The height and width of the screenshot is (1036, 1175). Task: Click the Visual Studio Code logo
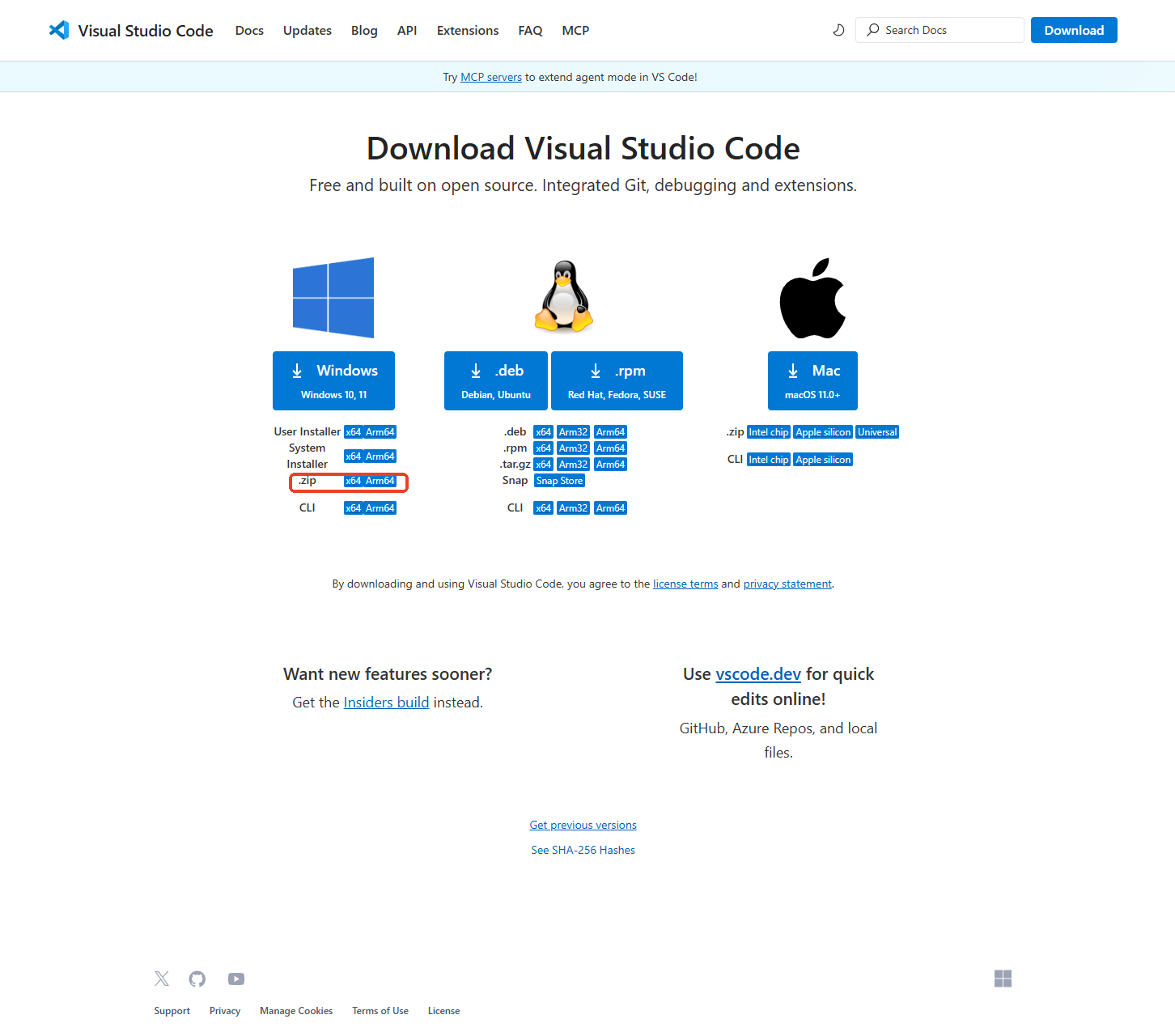[60, 30]
